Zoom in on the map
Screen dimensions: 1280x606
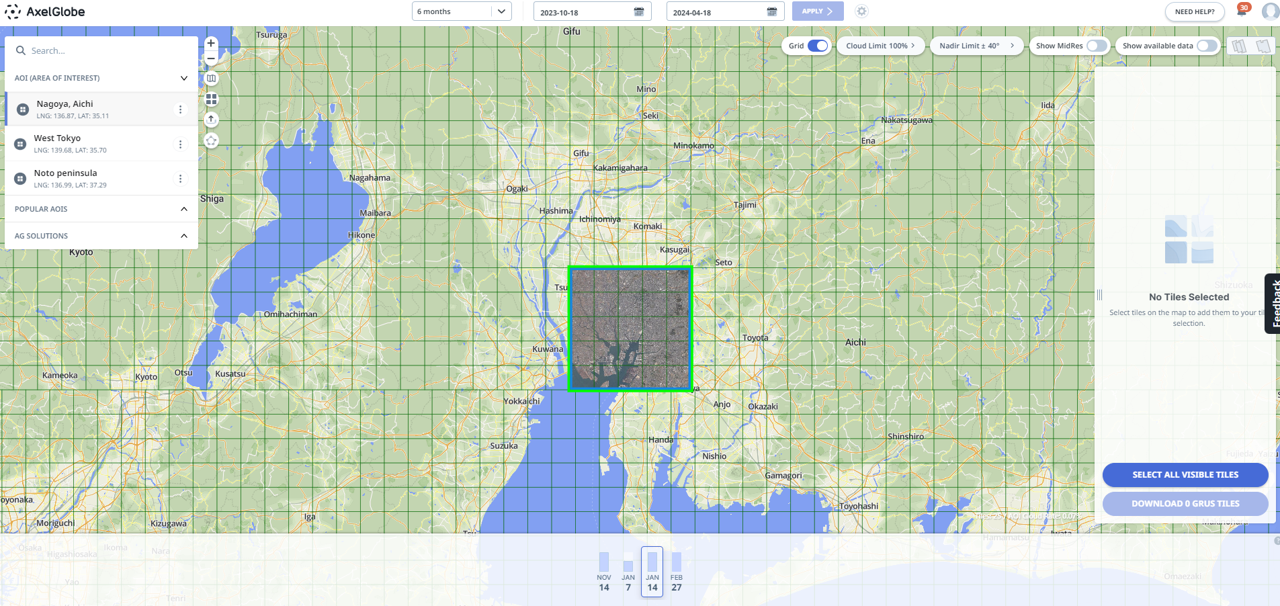[211, 44]
